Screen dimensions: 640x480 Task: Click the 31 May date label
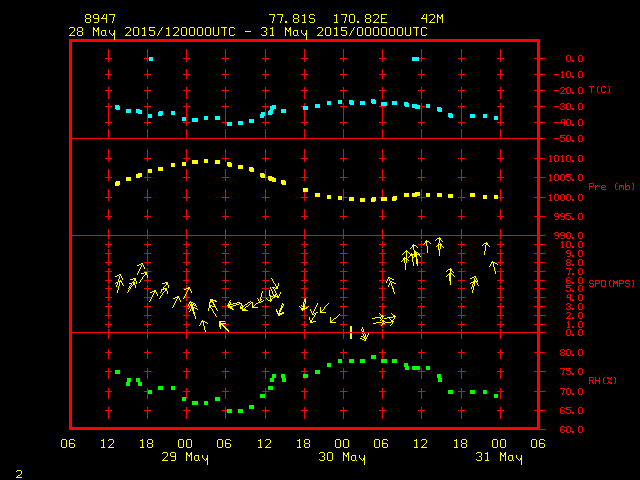(499, 457)
